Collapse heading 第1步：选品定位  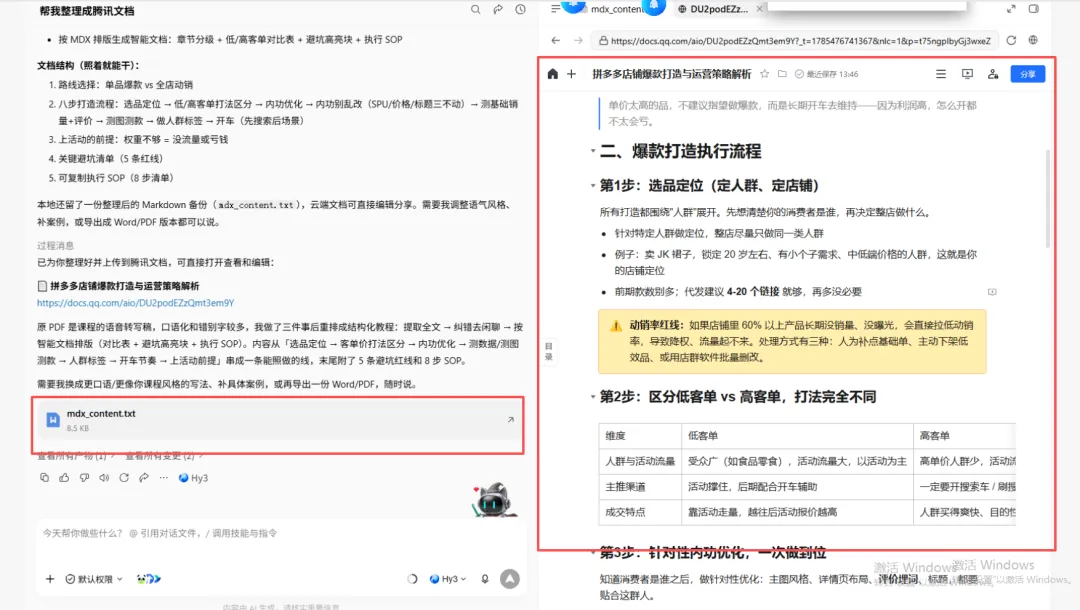tap(592, 185)
